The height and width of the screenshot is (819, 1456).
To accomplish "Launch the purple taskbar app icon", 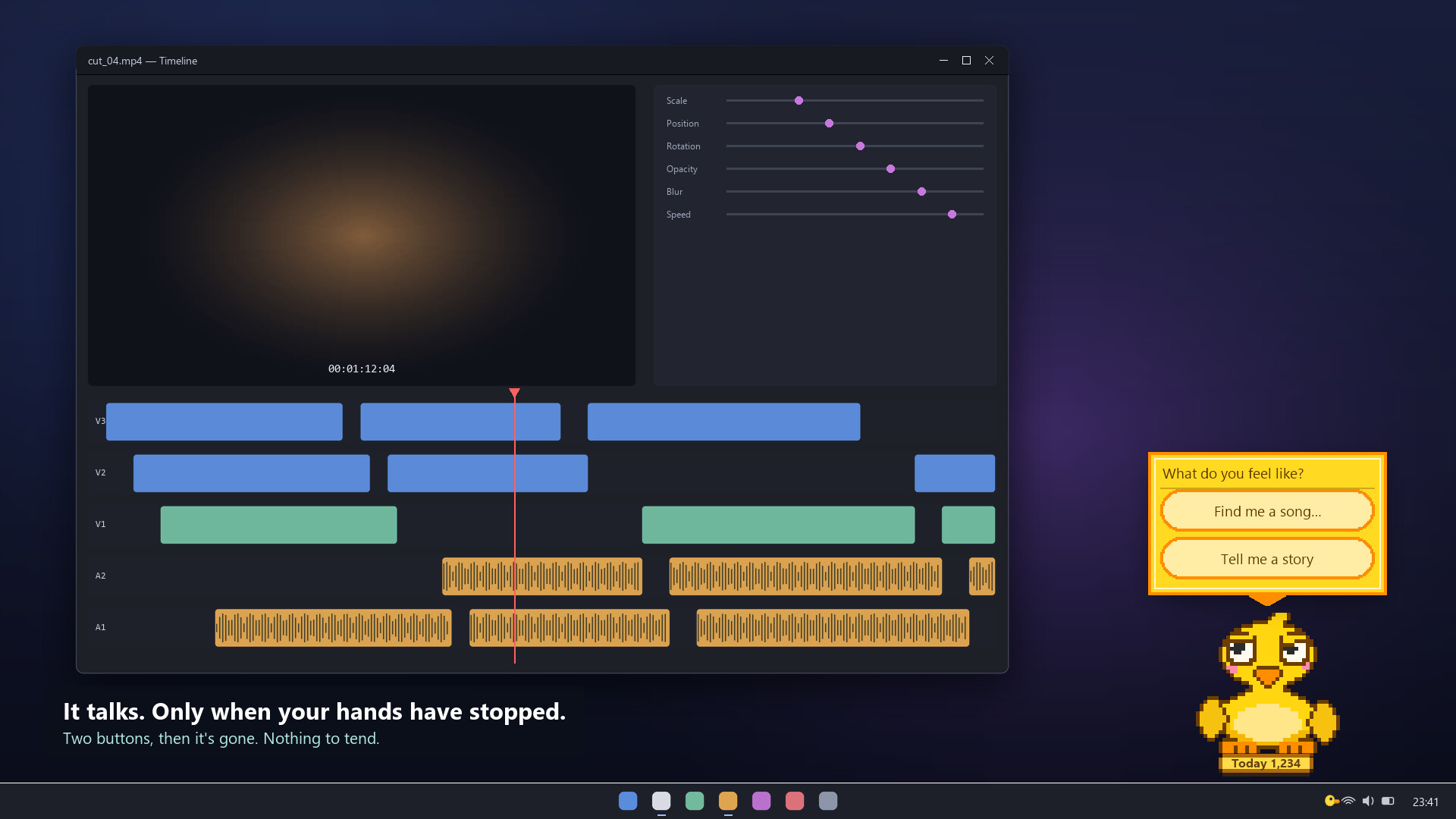I will pos(761,801).
